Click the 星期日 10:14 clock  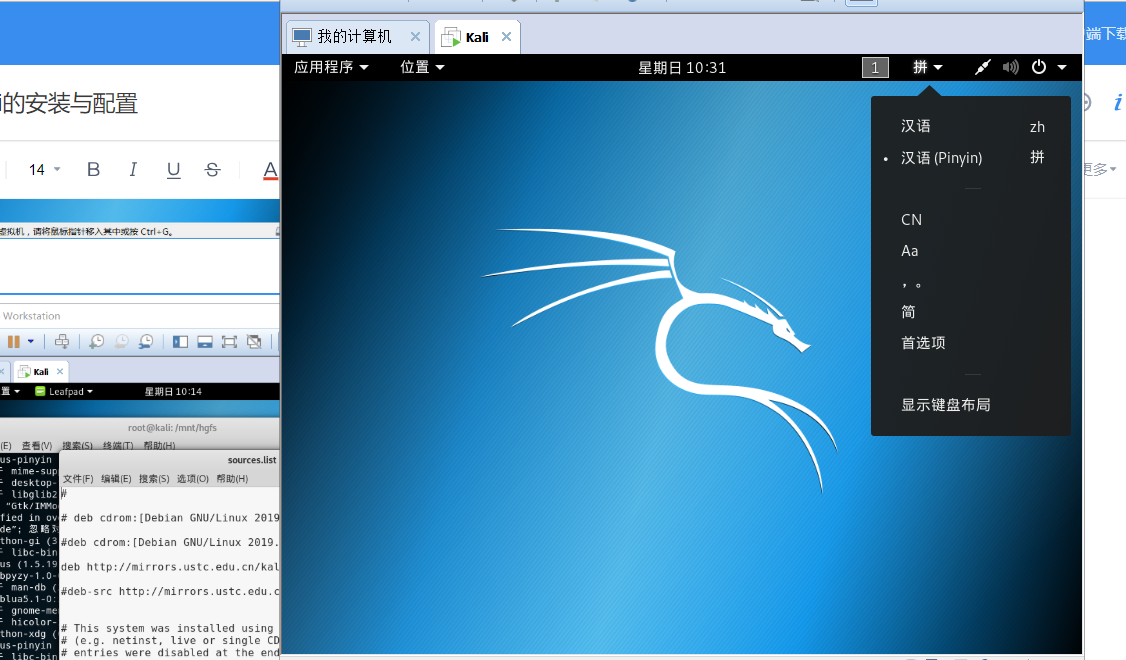[x=173, y=391]
